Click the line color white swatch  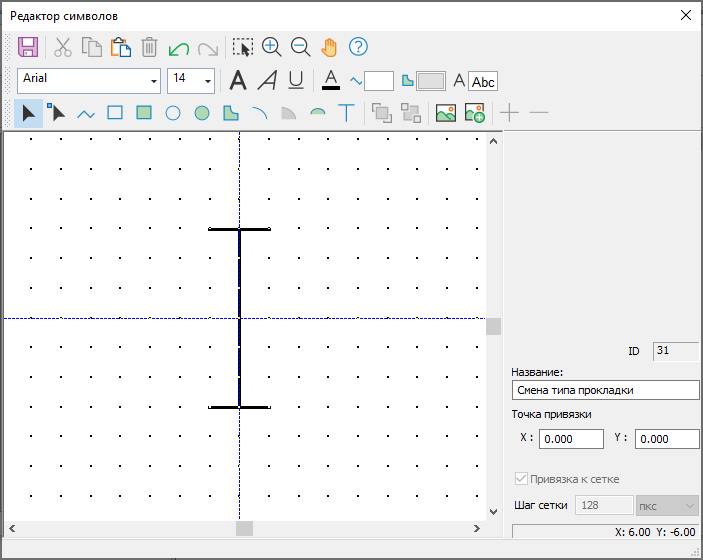(379, 81)
